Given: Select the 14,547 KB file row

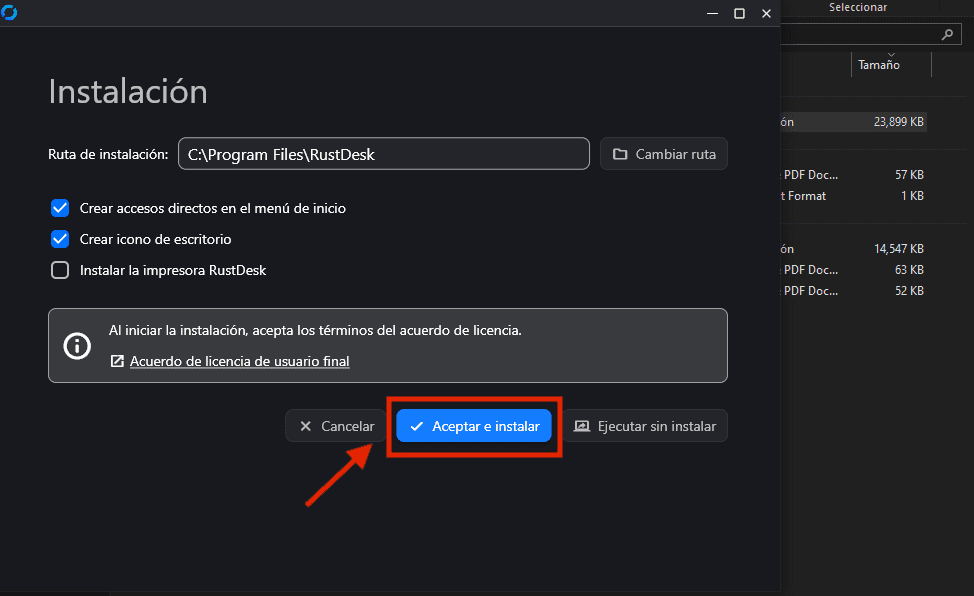Looking at the screenshot, I should (853, 249).
